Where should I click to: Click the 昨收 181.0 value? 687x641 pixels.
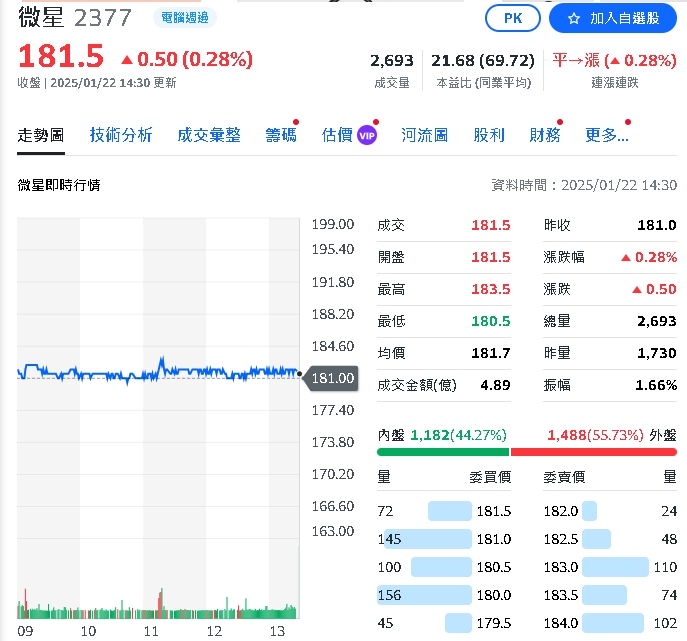click(x=657, y=225)
